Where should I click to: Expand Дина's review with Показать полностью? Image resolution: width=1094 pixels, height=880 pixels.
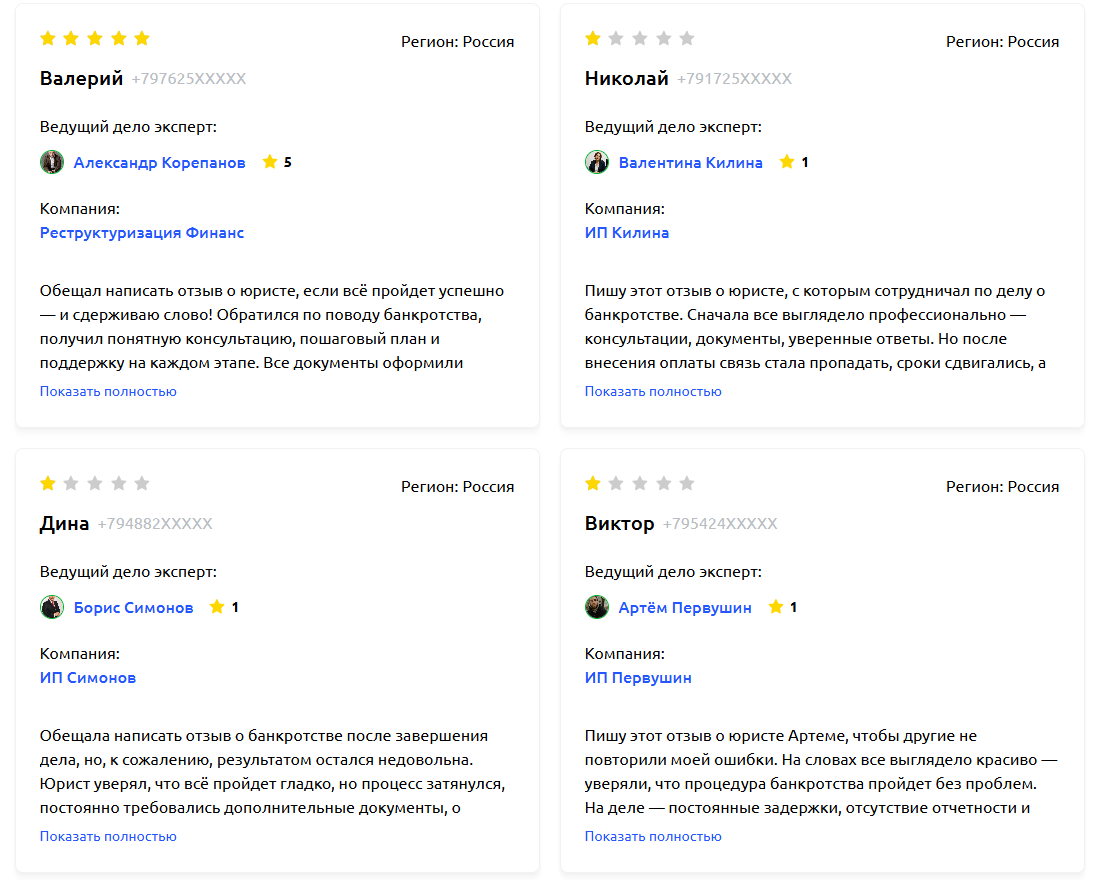pos(107,837)
